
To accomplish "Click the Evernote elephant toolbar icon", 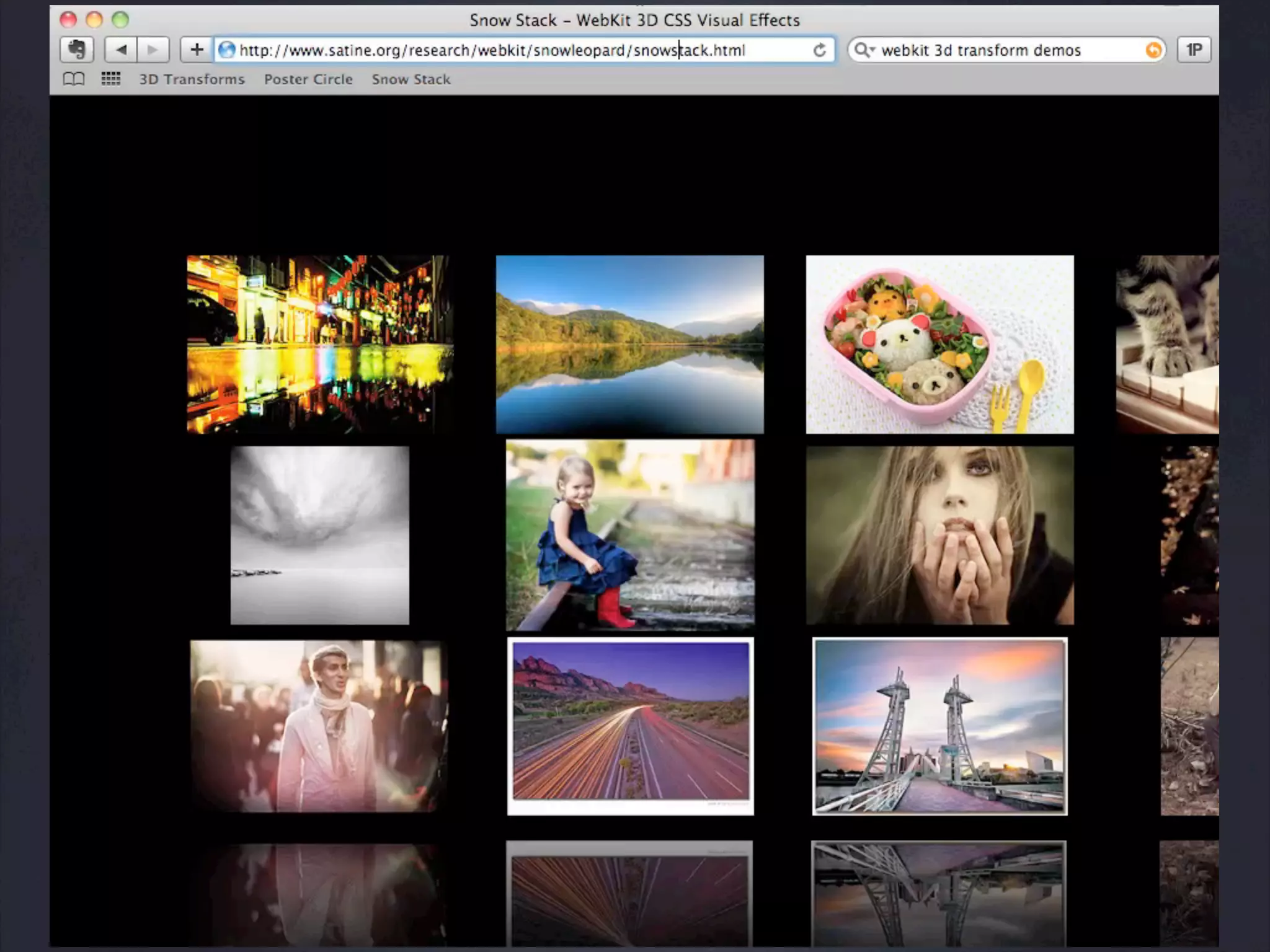I will point(77,50).
